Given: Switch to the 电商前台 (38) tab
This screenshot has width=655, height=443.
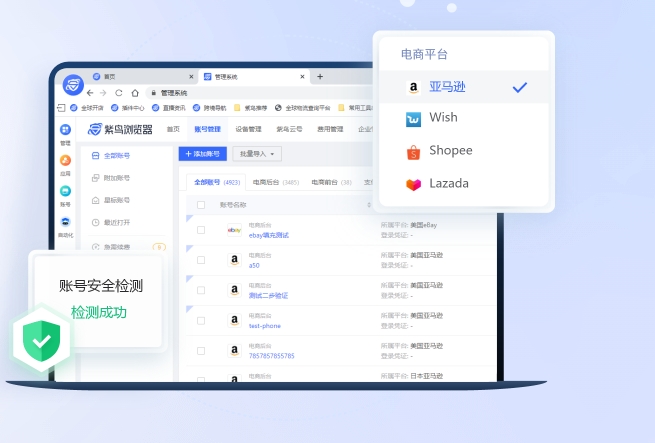Looking at the screenshot, I should [332, 182].
